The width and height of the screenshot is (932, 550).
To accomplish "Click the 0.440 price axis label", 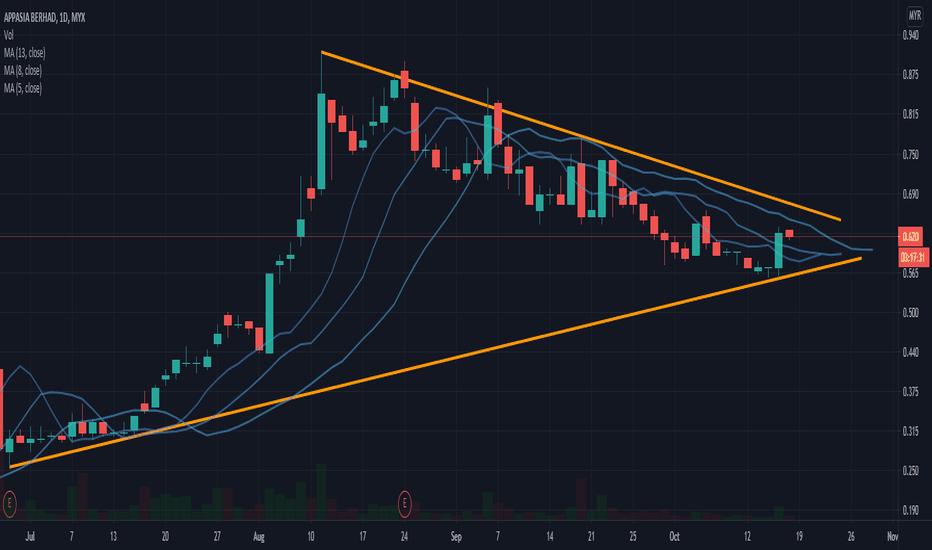I will coord(910,353).
